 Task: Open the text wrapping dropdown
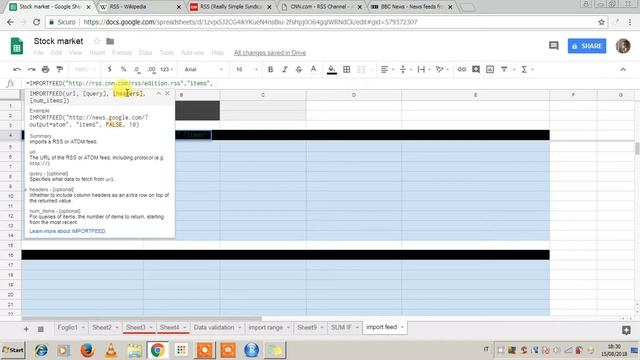tap(424, 69)
